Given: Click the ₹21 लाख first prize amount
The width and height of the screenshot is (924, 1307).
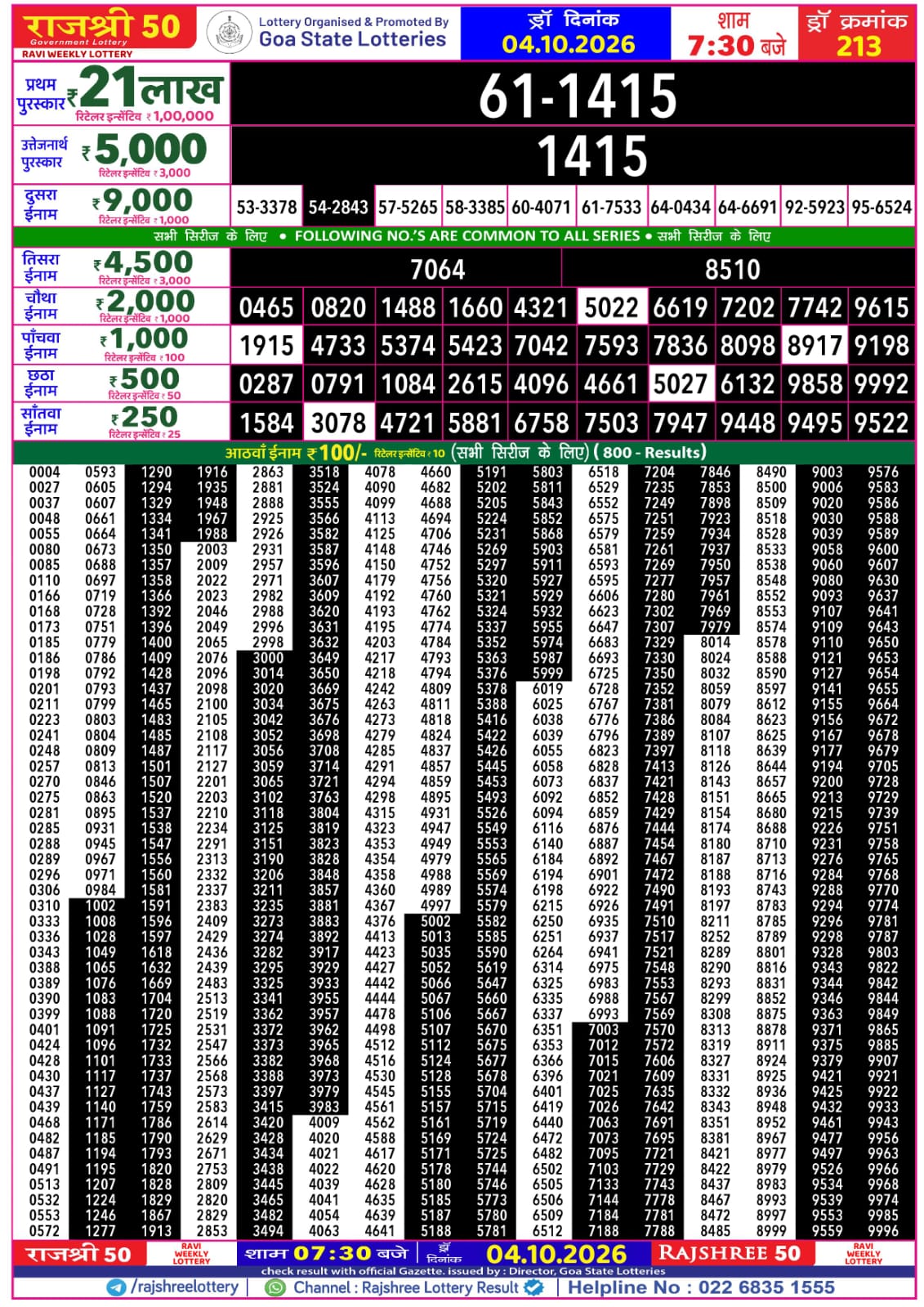Looking at the screenshot, I should [x=145, y=88].
